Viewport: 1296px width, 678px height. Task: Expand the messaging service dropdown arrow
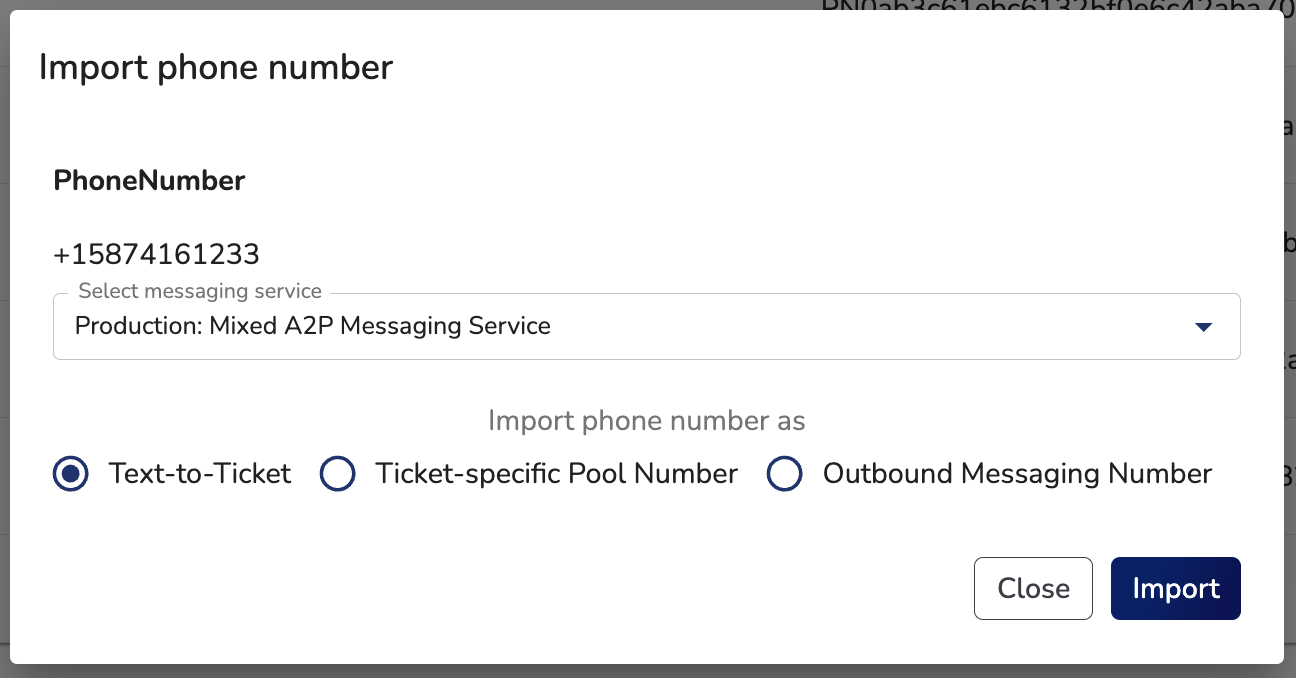[1204, 327]
